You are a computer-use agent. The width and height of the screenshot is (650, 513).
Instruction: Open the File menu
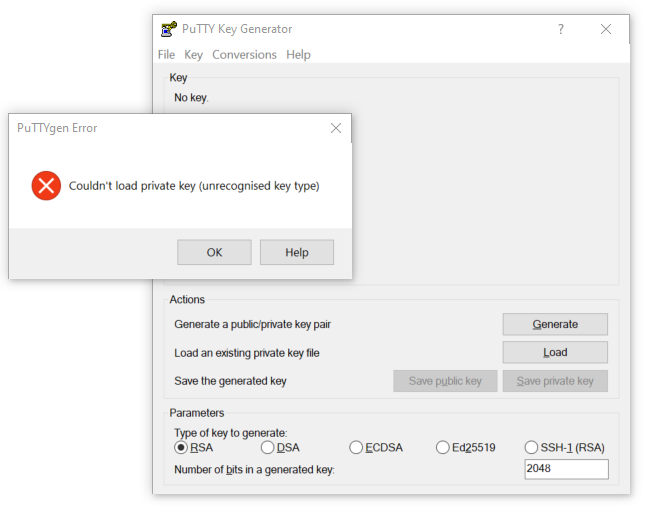click(x=166, y=55)
